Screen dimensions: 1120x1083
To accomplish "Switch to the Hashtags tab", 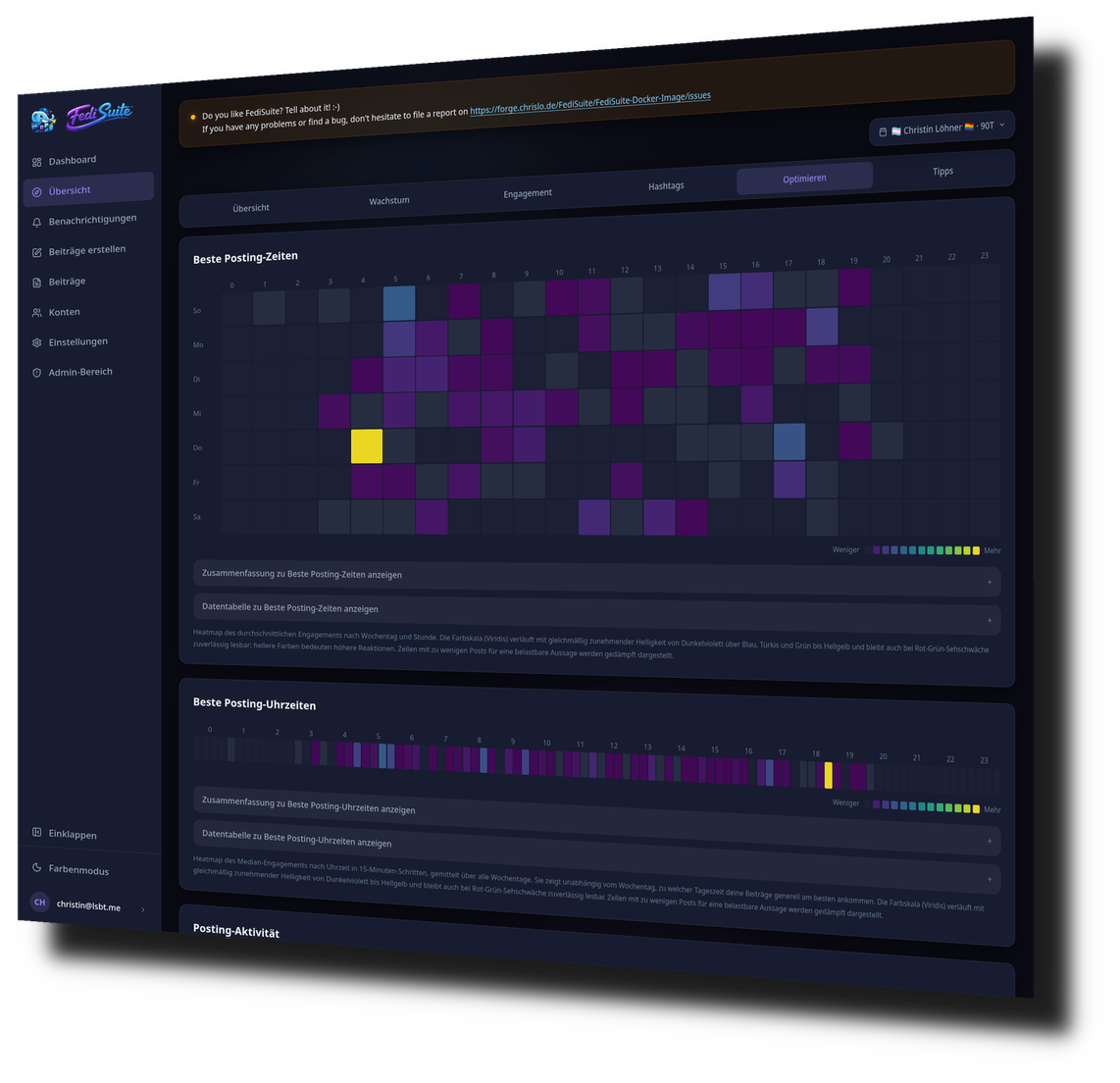I will pos(666,185).
